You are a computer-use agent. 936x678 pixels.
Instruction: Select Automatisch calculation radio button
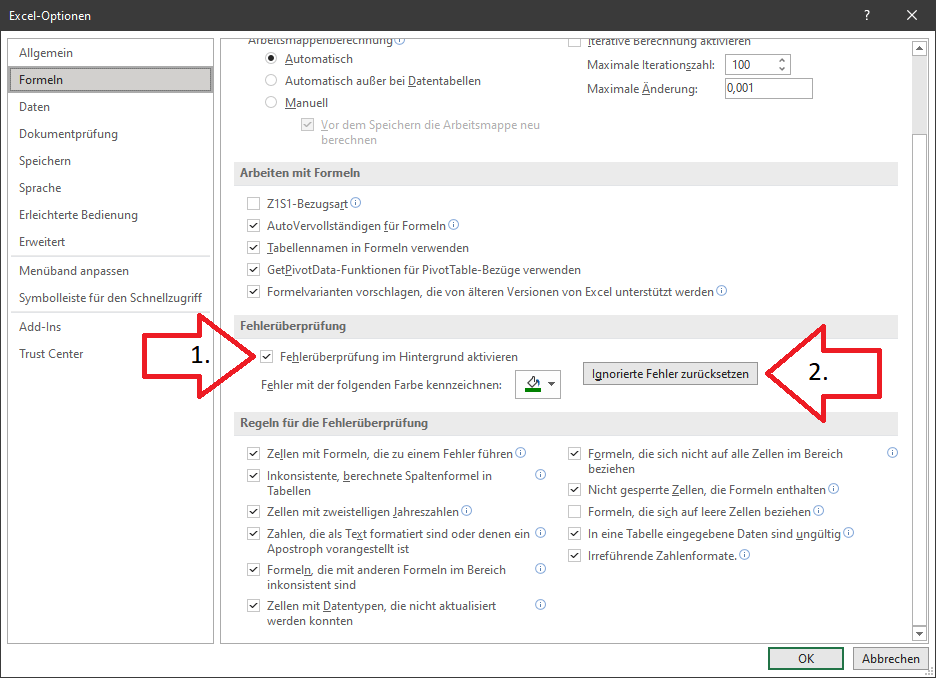[271, 58]
